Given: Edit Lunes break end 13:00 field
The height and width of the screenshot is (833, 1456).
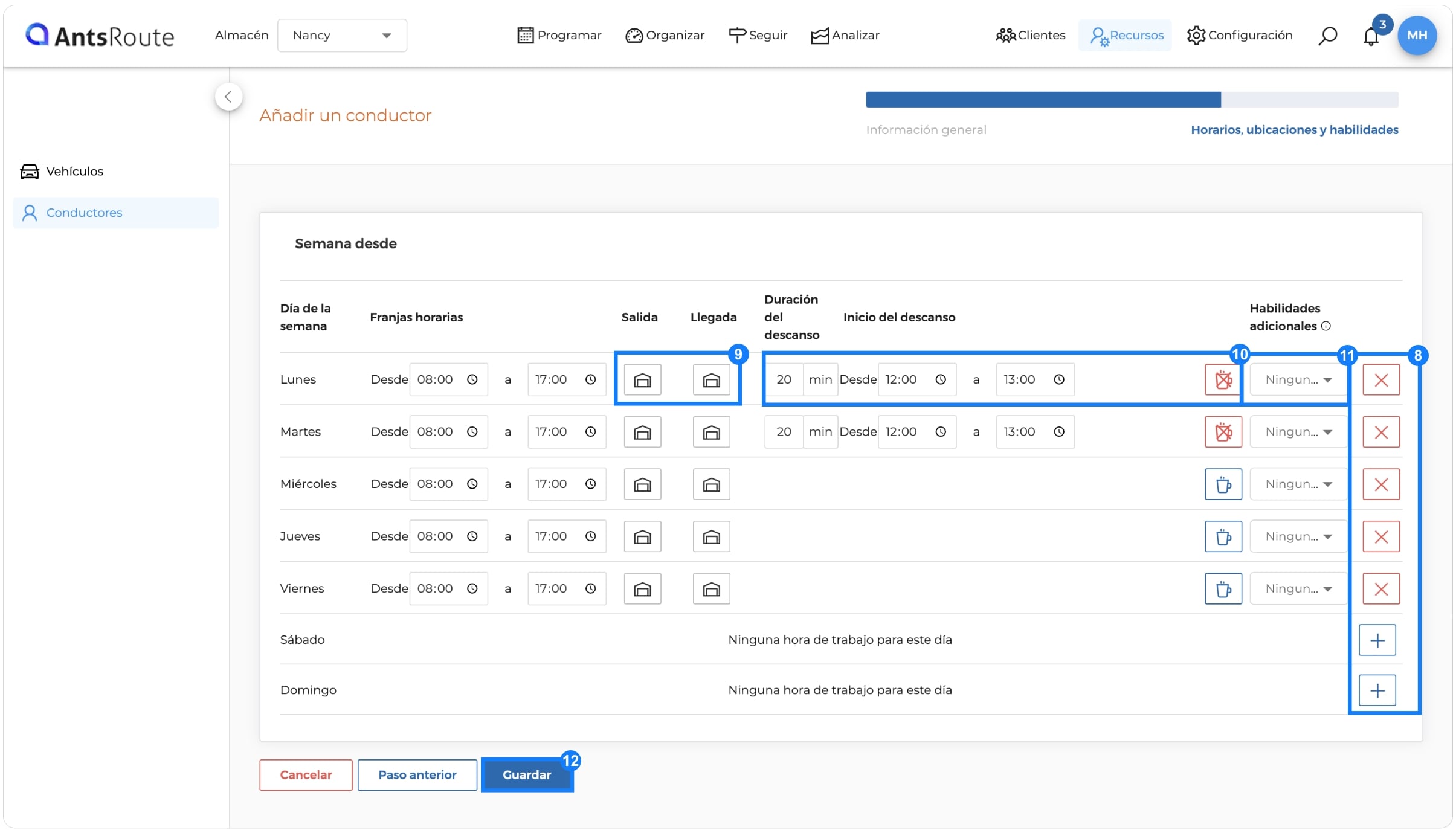Looking at the screenshot, I should tap(1035, 380).
